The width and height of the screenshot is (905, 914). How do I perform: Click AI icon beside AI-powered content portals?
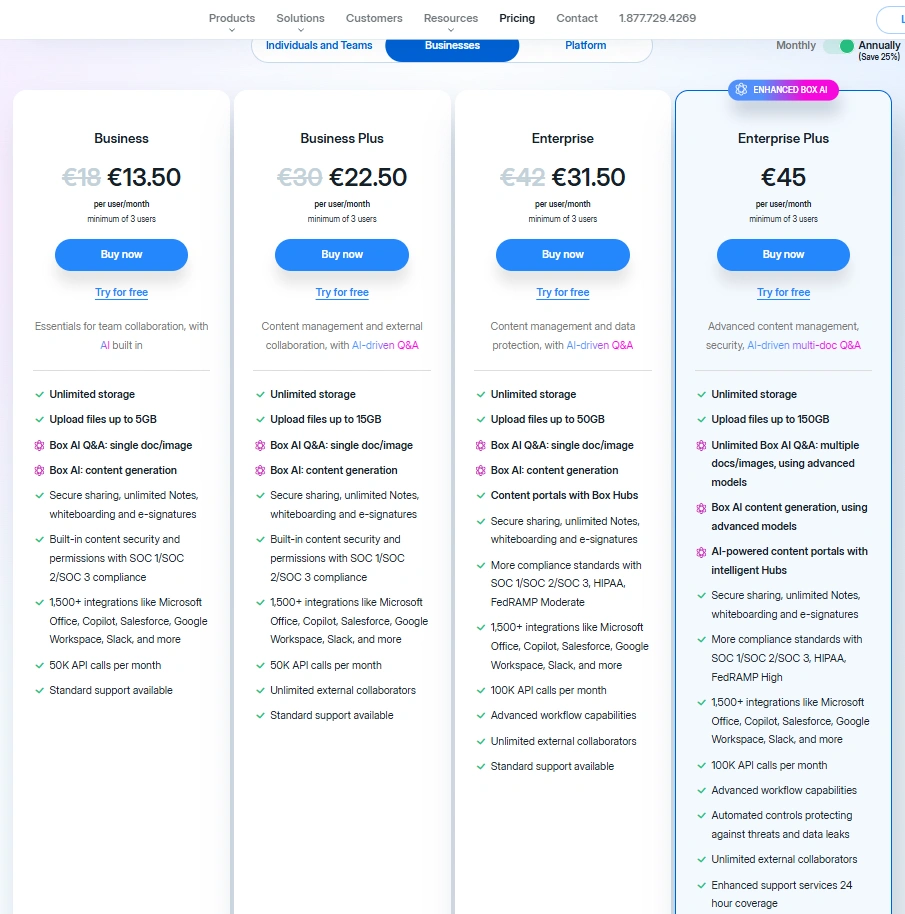point(701,552)
